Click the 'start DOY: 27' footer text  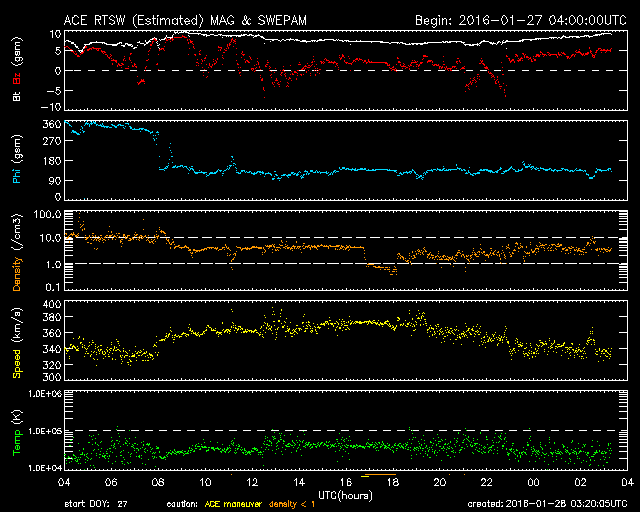[96, 504]
